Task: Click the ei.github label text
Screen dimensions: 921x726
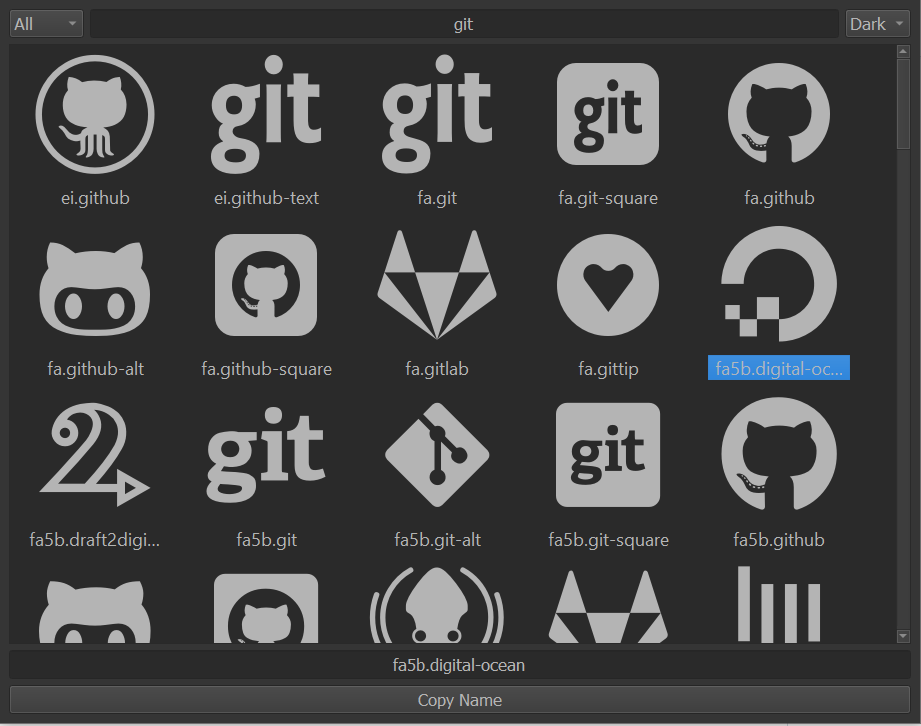Action: point(95,198)
